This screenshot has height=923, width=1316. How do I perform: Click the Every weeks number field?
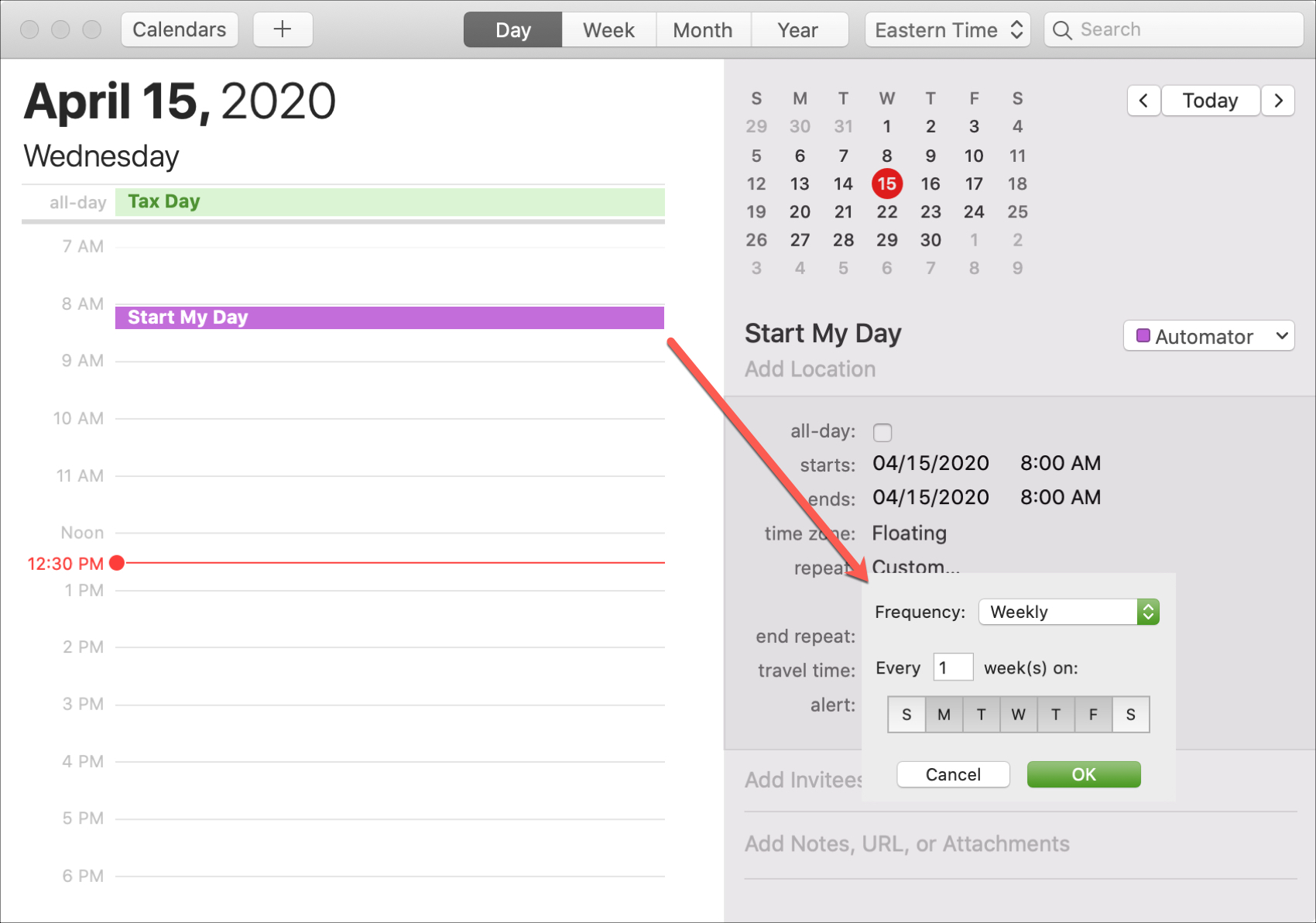pos(953,667)
